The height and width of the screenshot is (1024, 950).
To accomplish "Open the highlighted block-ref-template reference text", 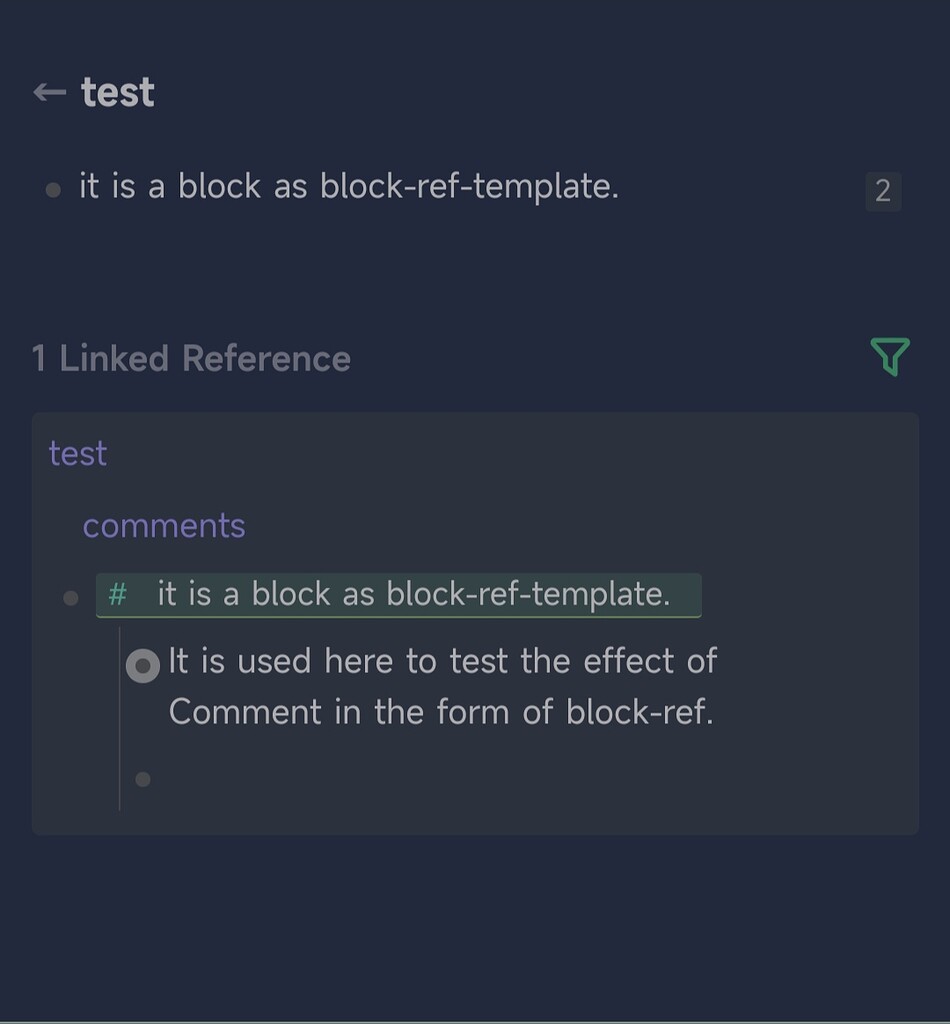I will coord(414,594).
